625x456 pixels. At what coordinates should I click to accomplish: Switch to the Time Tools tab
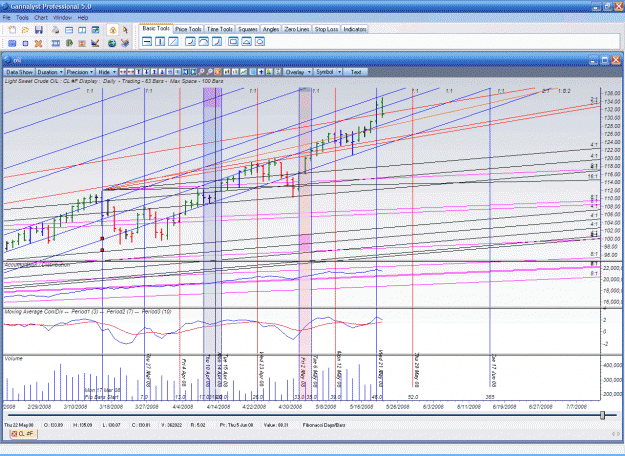tap(220, 29)
